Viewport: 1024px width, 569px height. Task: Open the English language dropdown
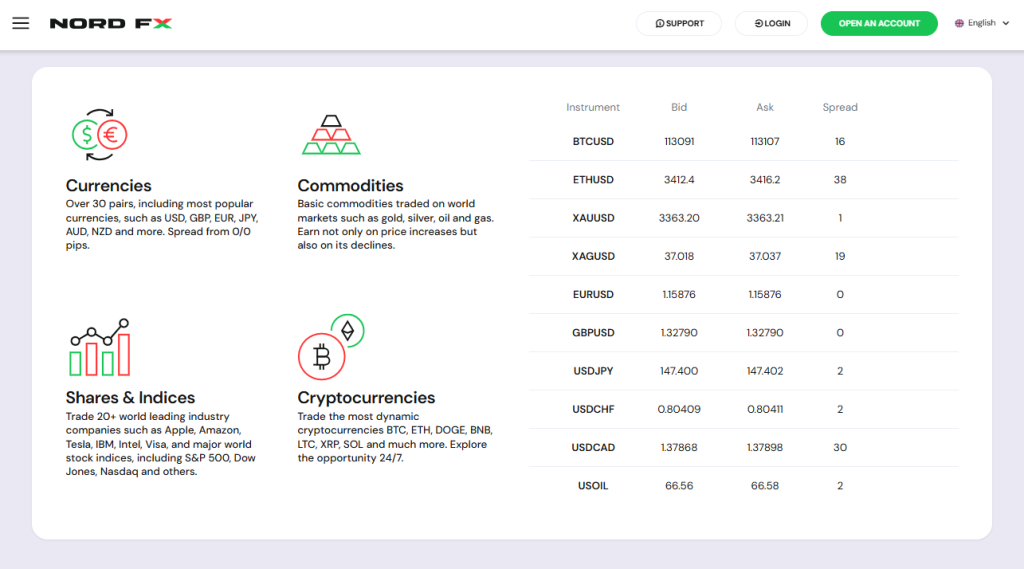tap(982, 24)
